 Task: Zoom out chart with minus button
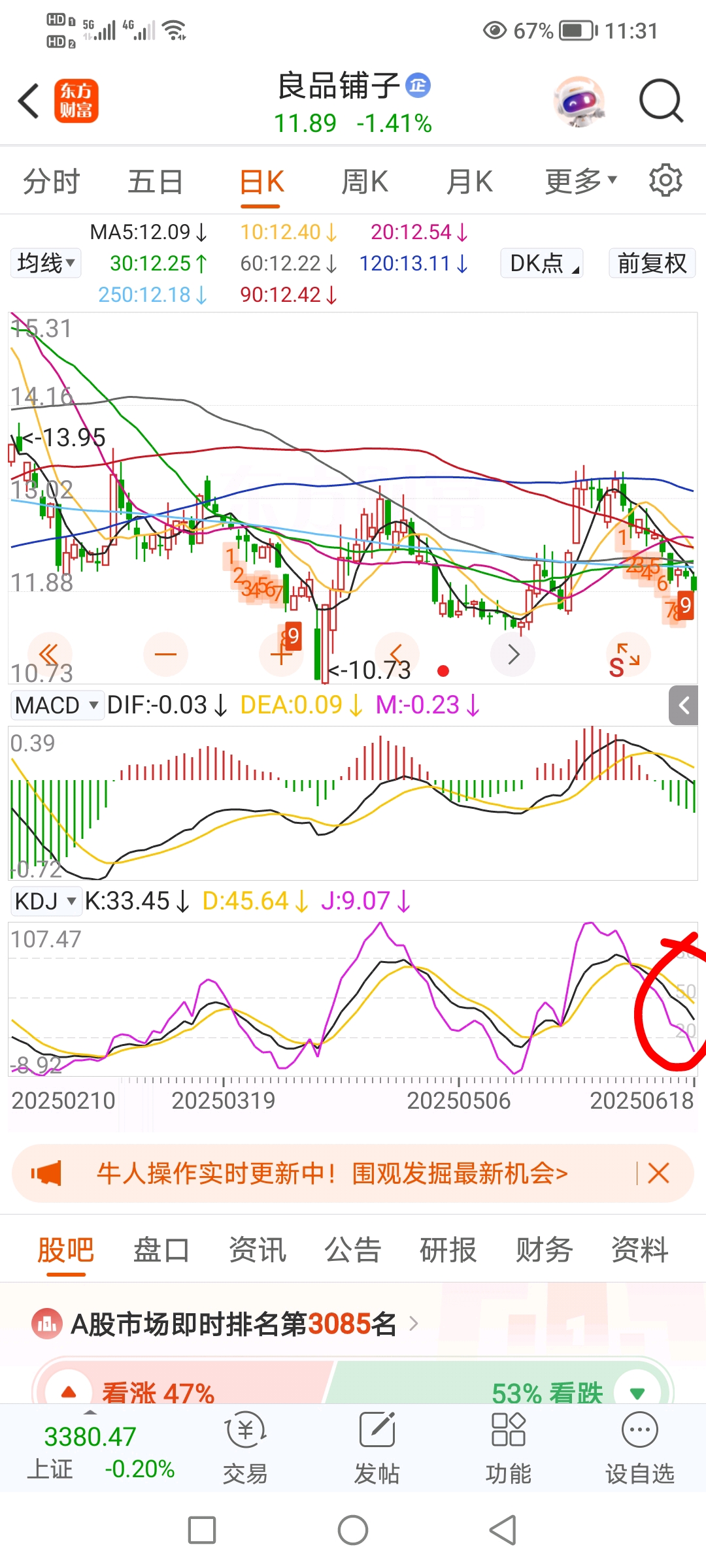[165, 654]
